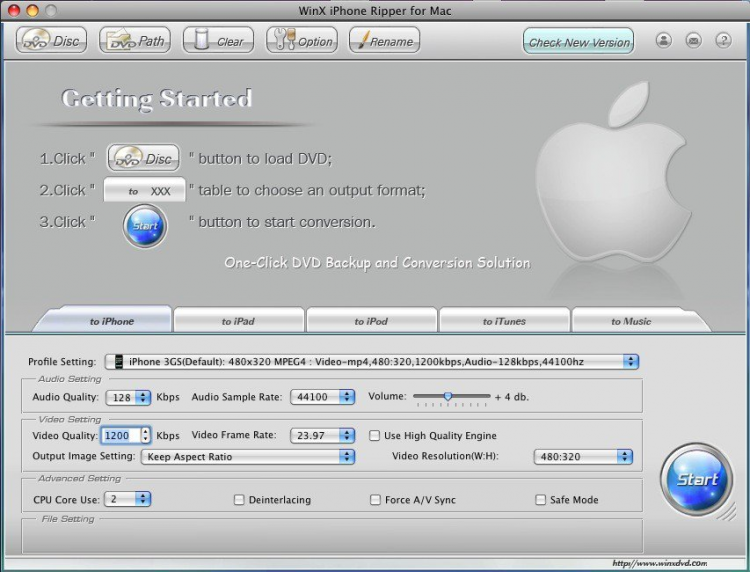Start conversion with big Start button
Image resolution: width=750 pixels, height=572 pixels.
click(696, 479)
